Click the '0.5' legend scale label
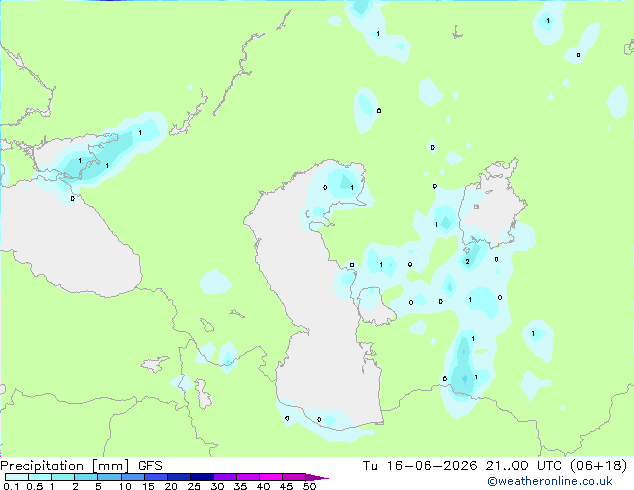The height and width of the screenshot is (490, 634). pos(35,486)
